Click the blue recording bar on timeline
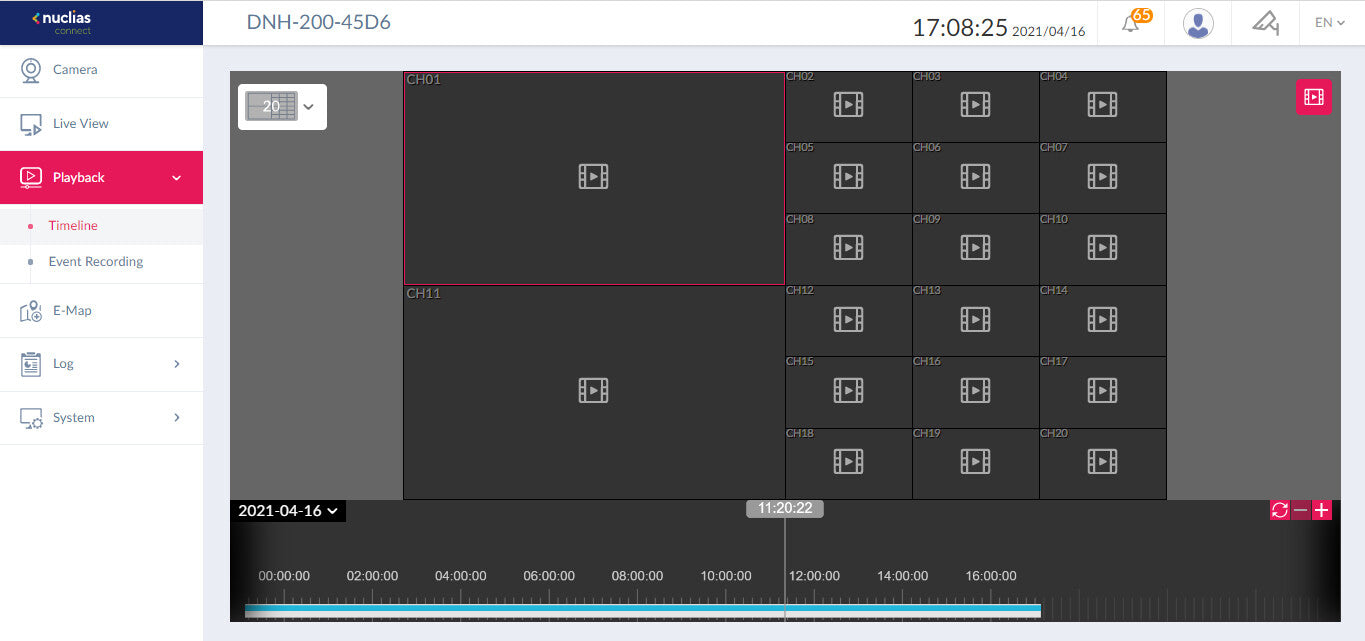This screenshot has width=1365, height=641. tap(643, 608)
